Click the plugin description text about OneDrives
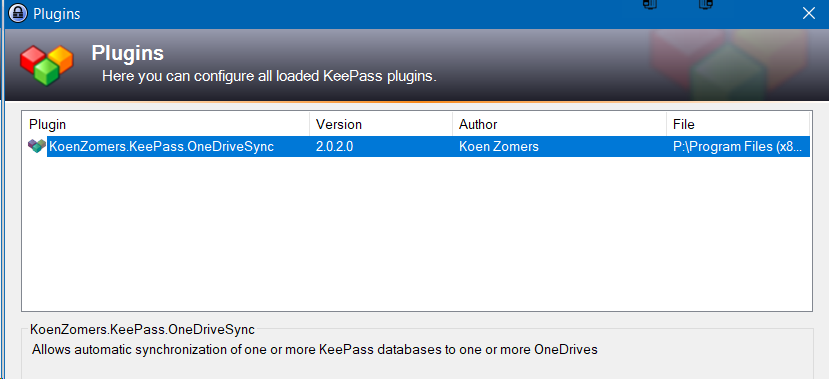Viewport: 829px width, 379px height. coord(315,349)
